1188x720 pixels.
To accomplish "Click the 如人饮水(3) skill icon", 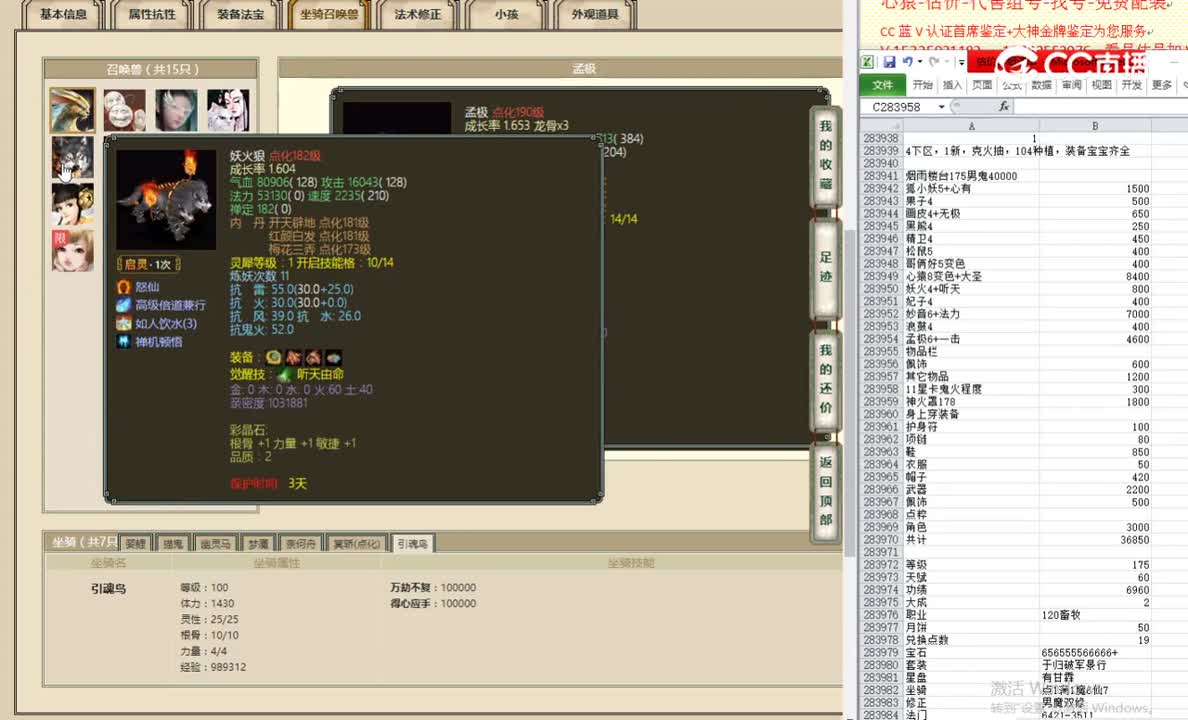I will click(123, 324).
